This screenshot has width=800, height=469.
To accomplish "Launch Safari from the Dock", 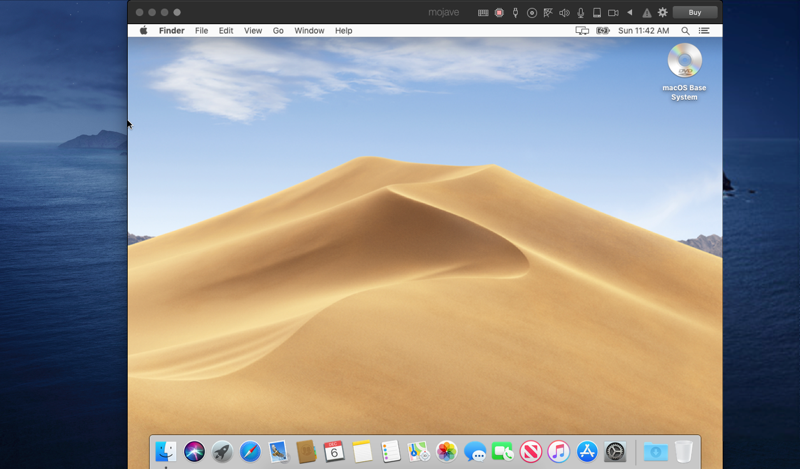I will pyautogui.click(x=250, y=452).
